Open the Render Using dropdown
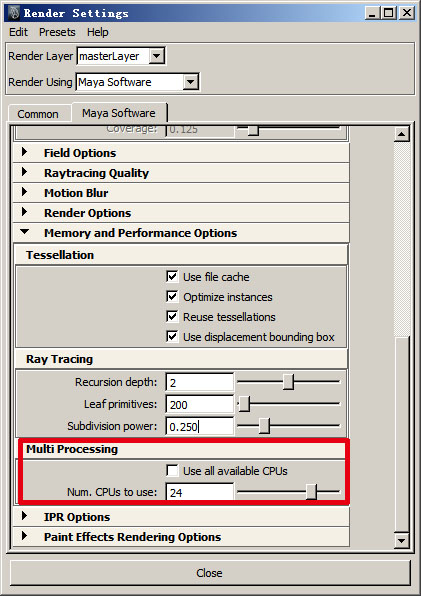Viewport: 421px width, 596px height. [x=190, y=82]
